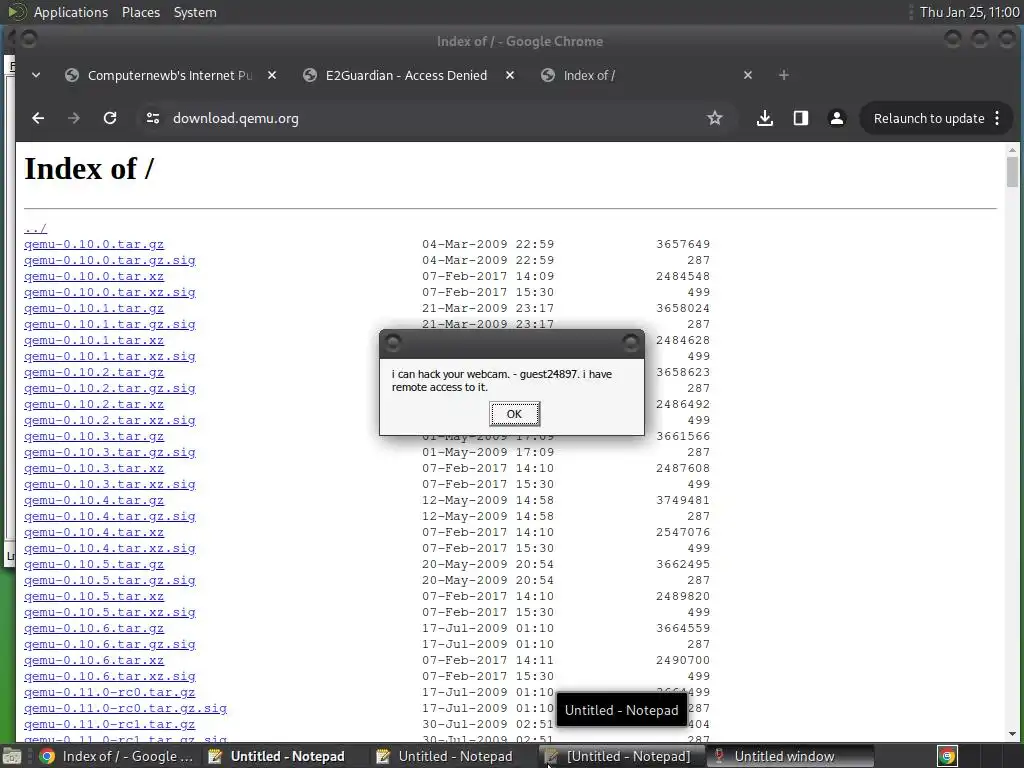This screenshot has width=1024, height=768.
Task: Open Chrome's downloads tray icon
Action: pyautogui.click(x=765, y=118)
